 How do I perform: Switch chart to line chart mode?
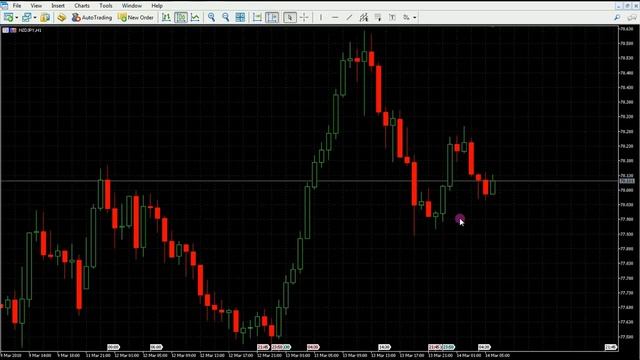point(196,17)
